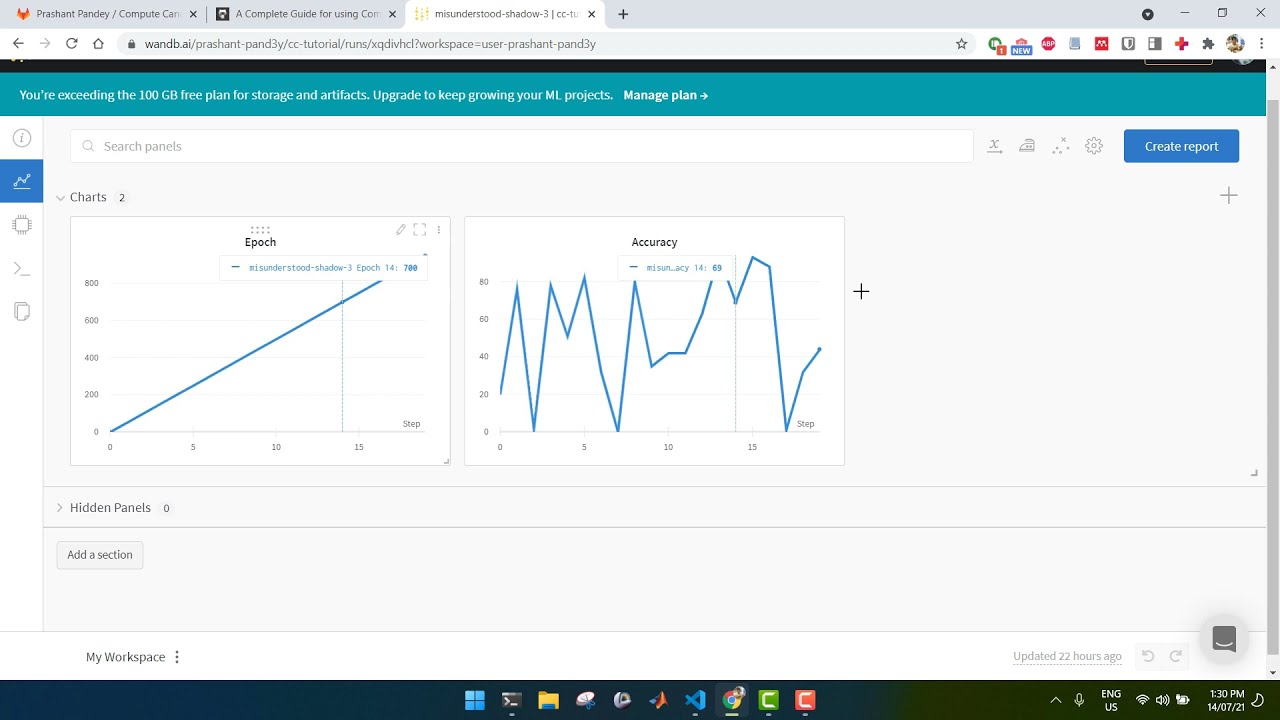Viewport: 1280px width, 720px height.
Task: Click the x-axis settings icon
Action: (x=995, y=146)
